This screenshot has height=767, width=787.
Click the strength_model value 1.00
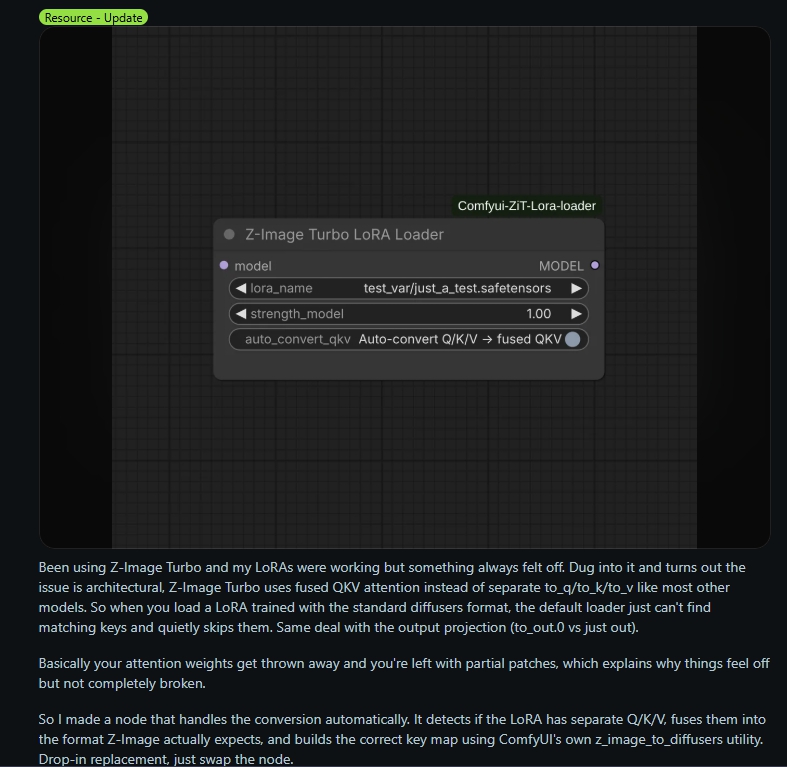point(539,314)
